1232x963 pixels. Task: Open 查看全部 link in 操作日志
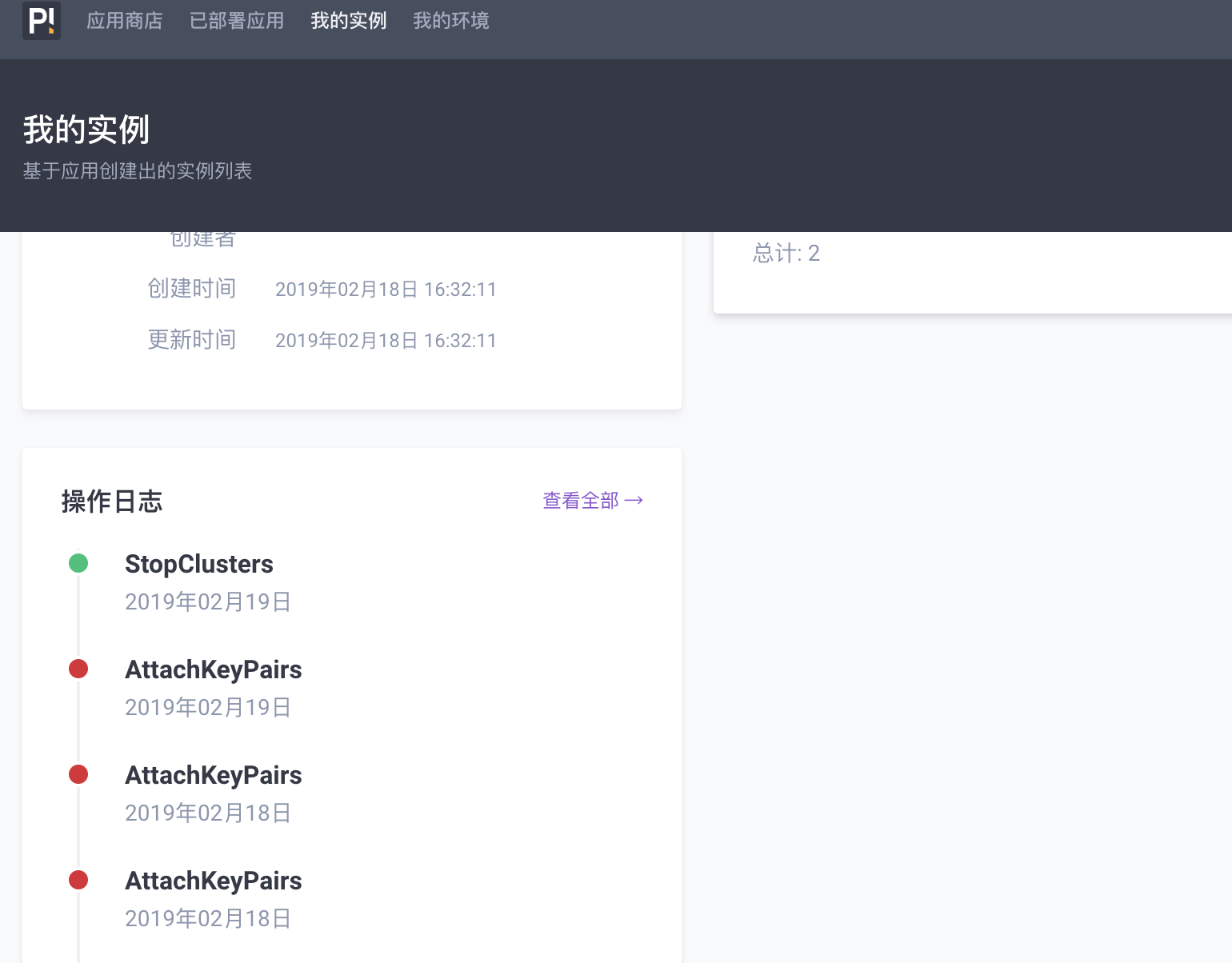tap(593, 501)
